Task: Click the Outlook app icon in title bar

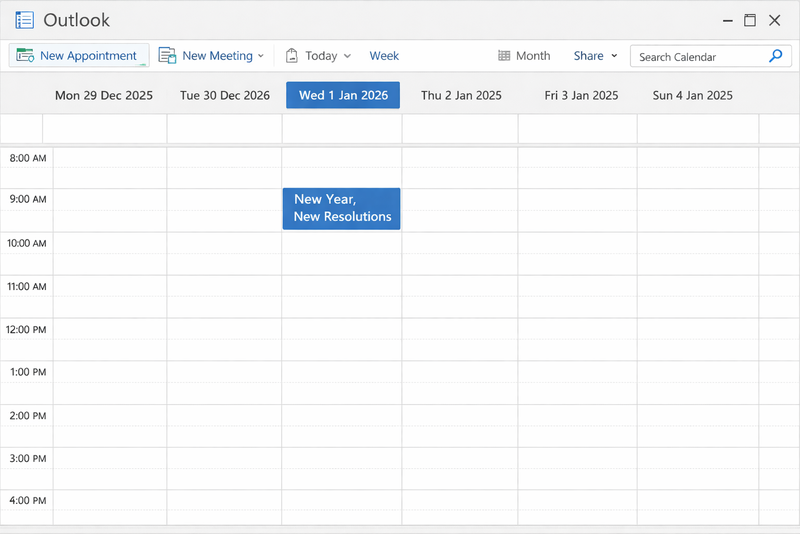Action: [x=25, y=20]
